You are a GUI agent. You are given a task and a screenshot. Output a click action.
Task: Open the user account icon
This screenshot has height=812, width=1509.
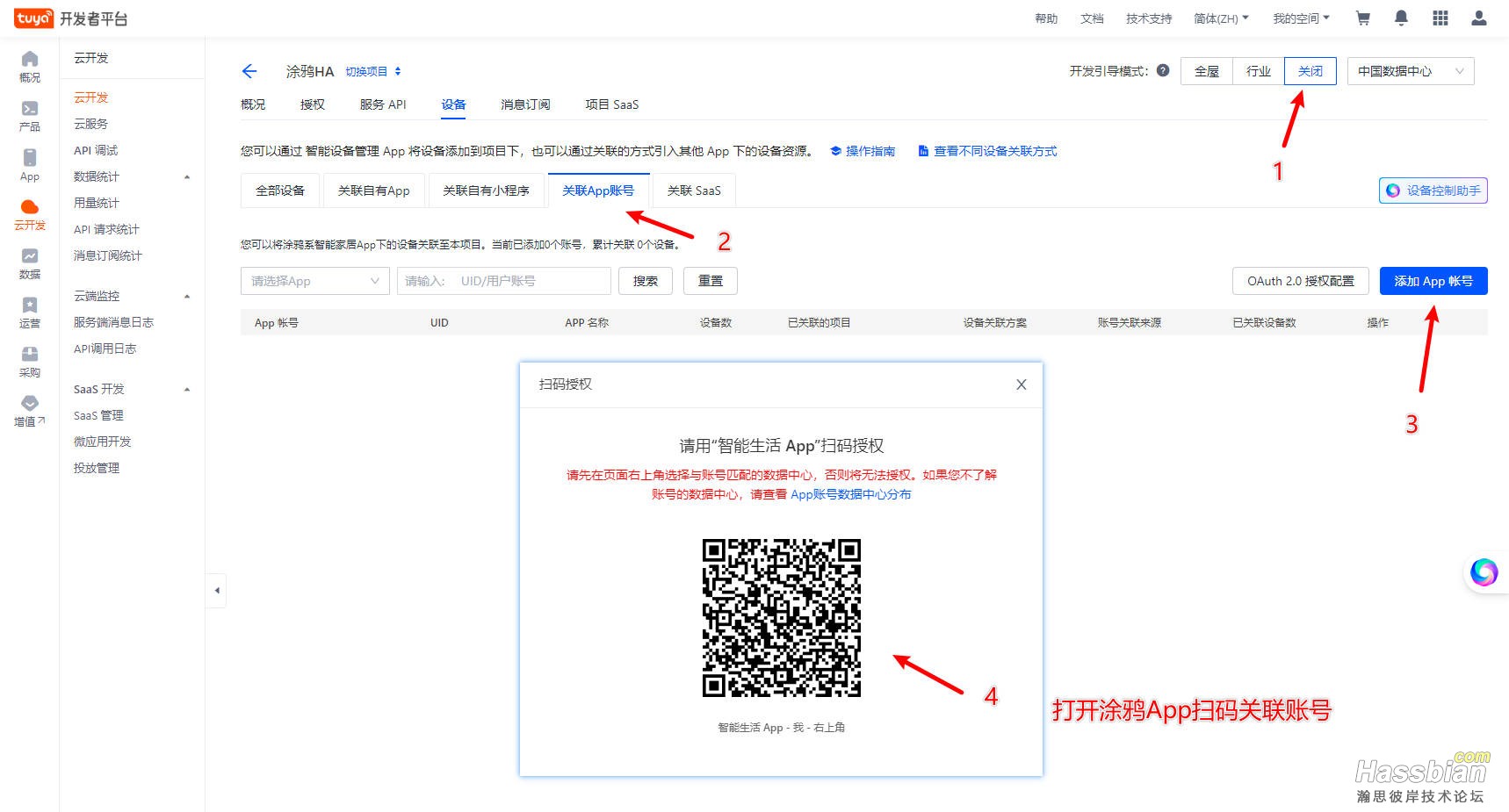click(1479, 18)
